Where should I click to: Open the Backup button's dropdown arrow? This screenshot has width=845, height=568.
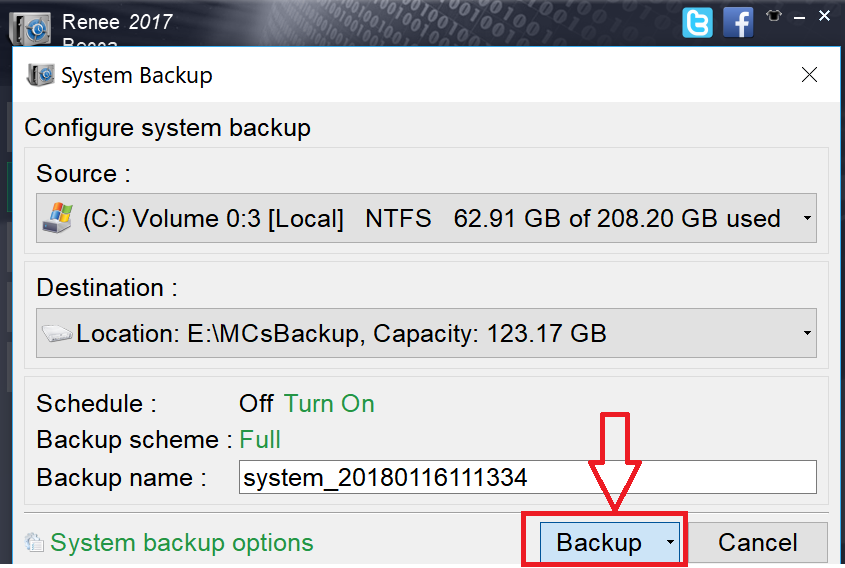(x=670, y=542)
